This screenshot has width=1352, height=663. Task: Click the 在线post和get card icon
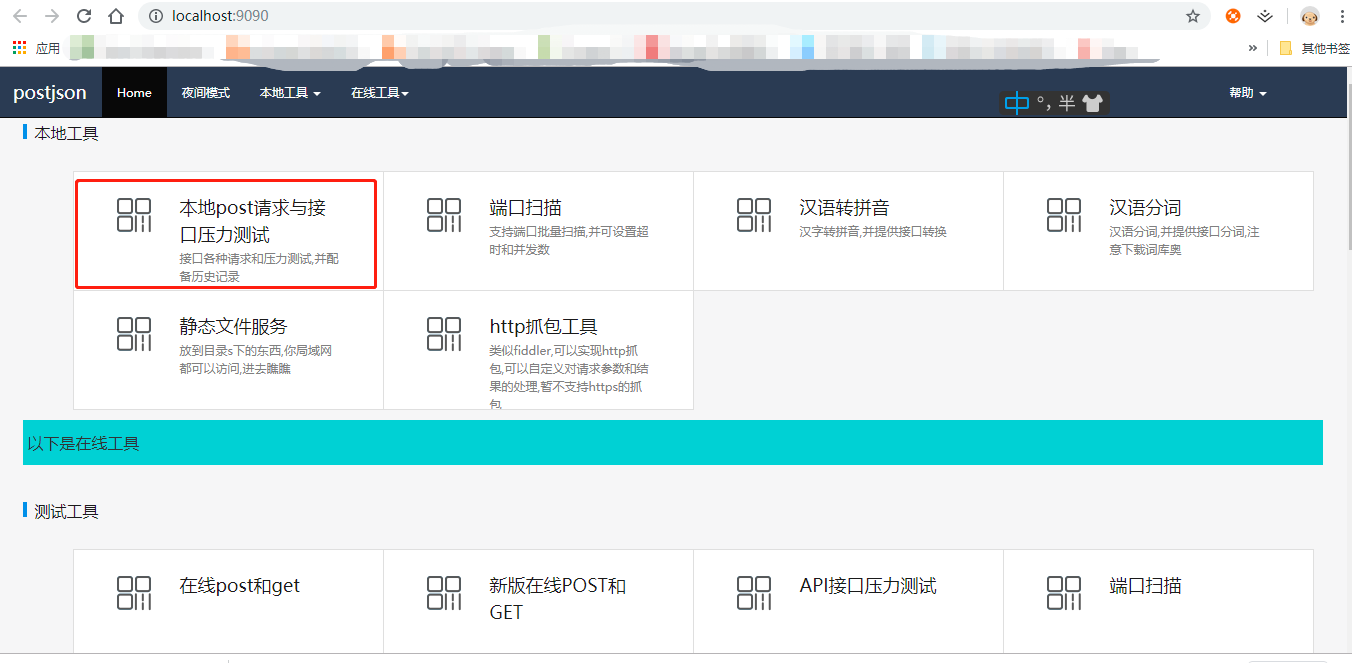click(134, 593)
